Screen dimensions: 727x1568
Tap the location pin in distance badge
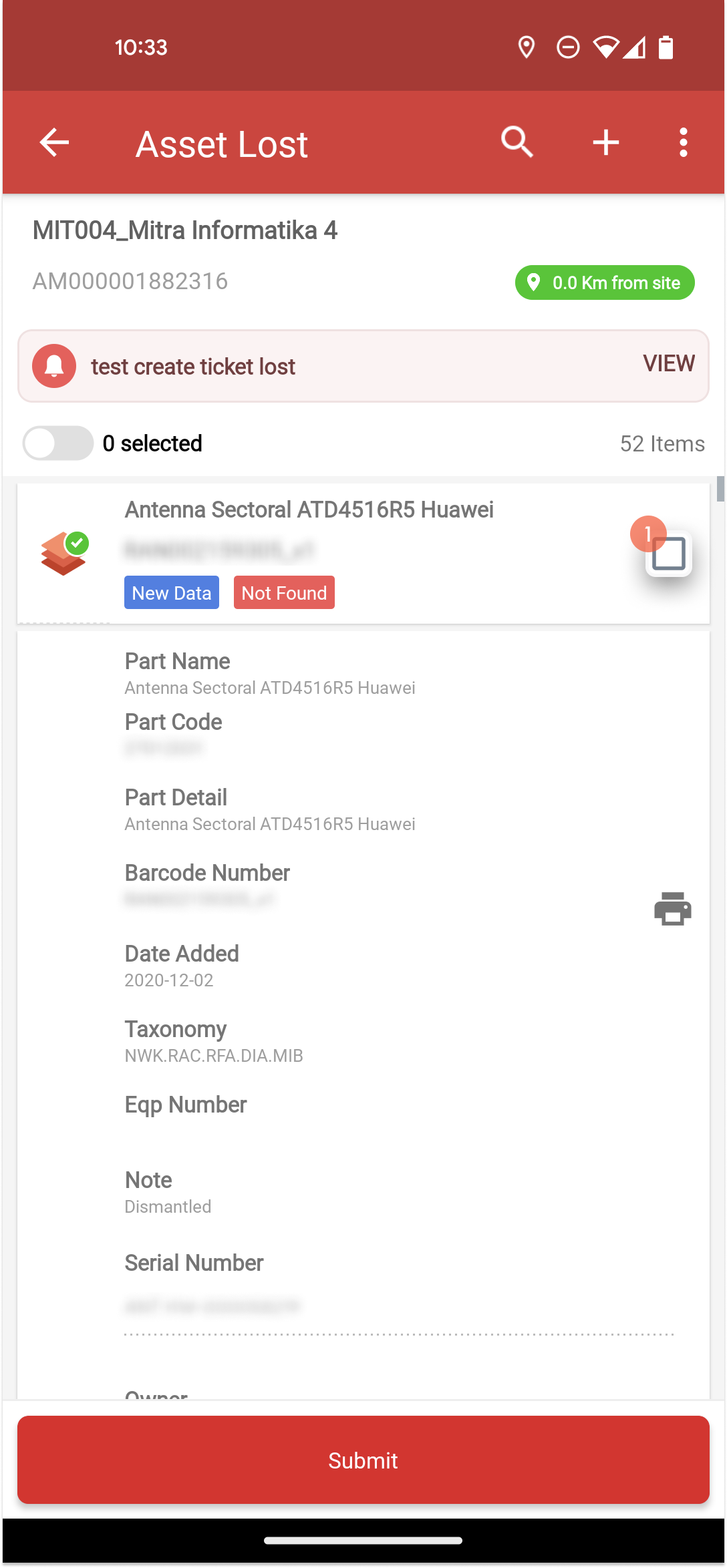(533, 282)
